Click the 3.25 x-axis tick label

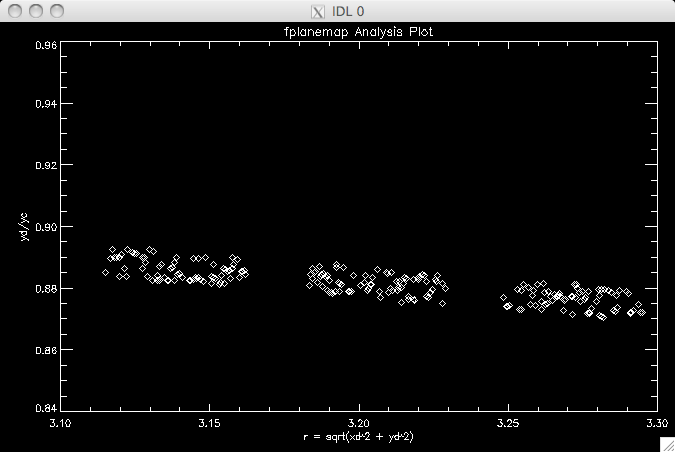(508, 424)
